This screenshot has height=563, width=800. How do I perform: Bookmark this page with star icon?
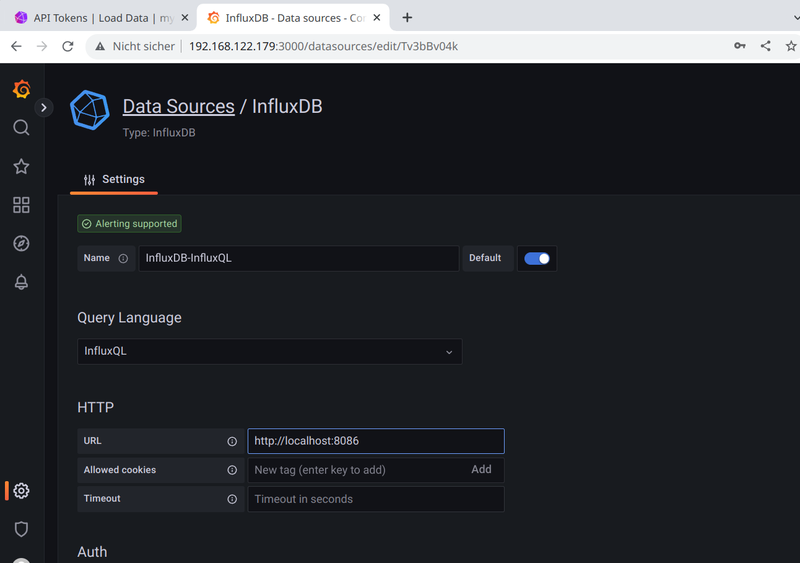(791, 46)
